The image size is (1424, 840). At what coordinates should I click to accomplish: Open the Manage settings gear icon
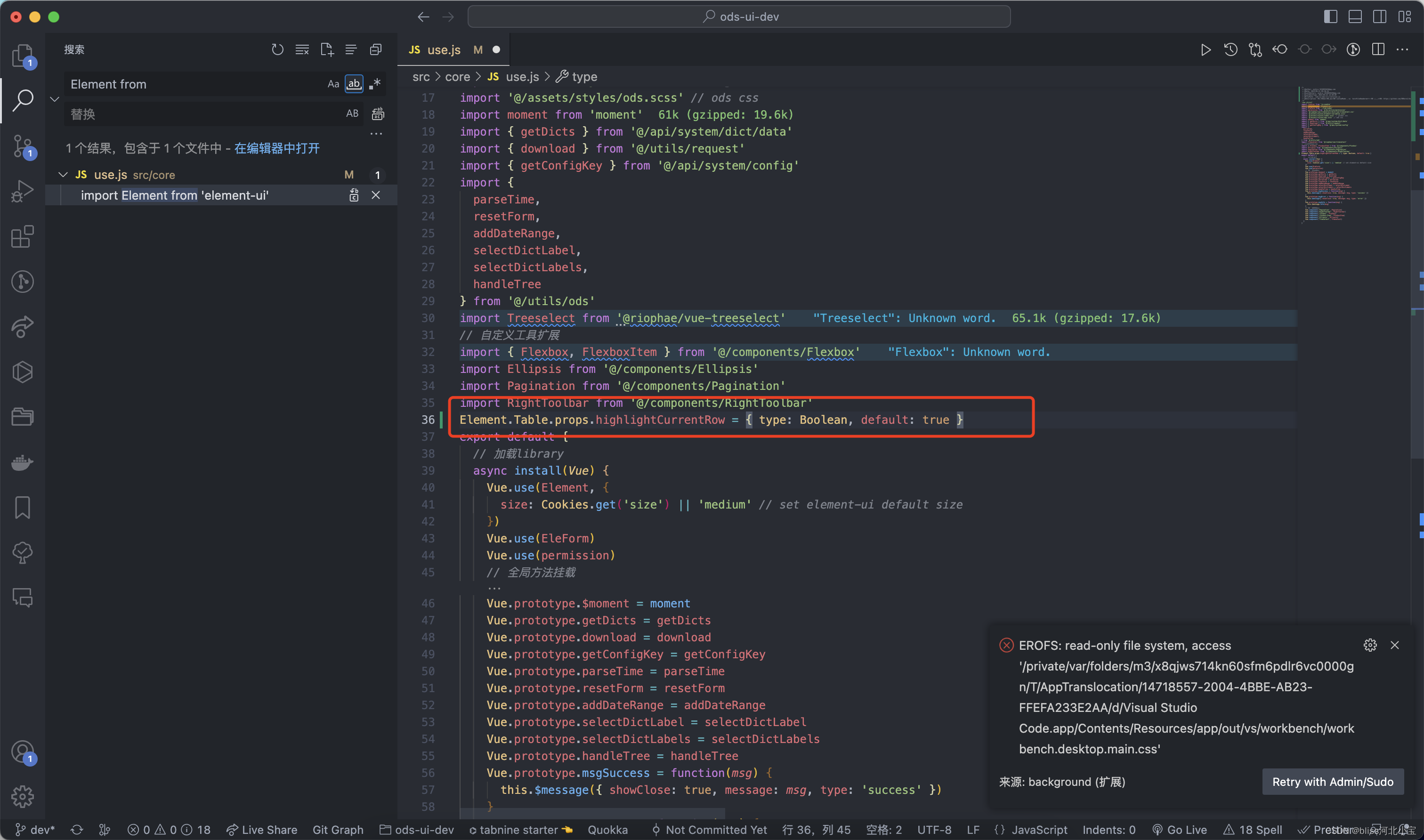click(23, 796)
